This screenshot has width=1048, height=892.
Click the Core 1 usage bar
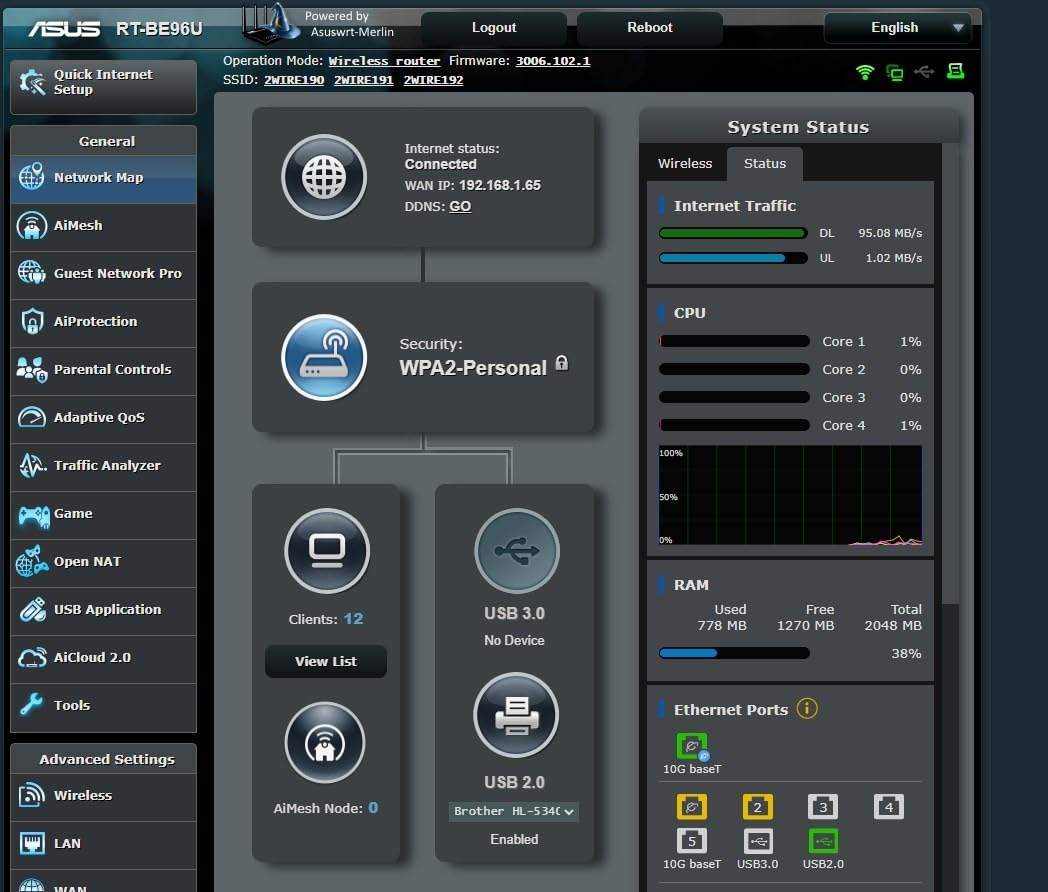pyautogui.click(x=734, y=341)
